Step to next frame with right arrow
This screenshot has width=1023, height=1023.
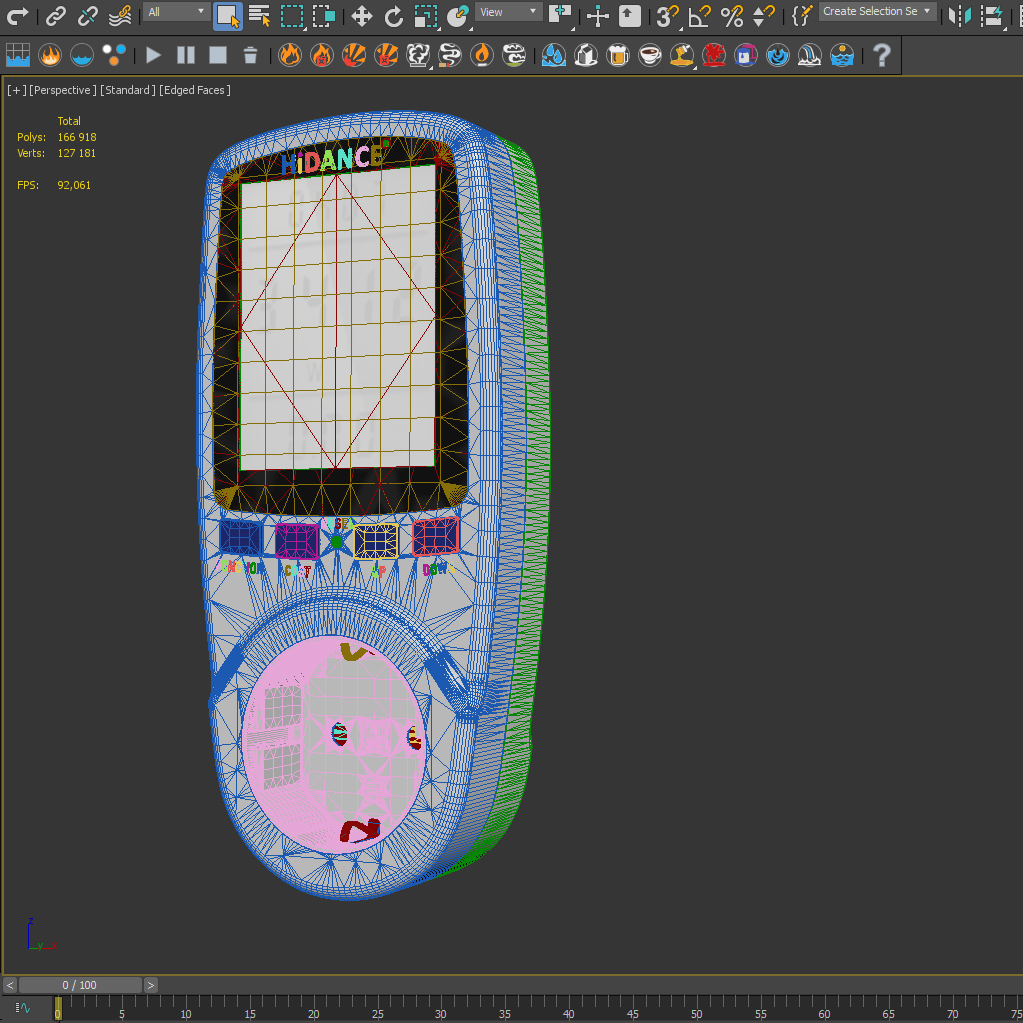click(151, 985)
